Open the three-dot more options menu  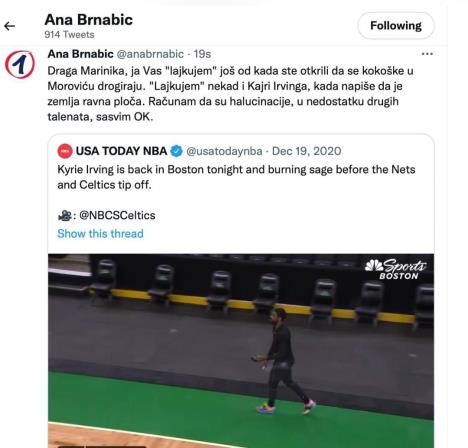(427, 54)
